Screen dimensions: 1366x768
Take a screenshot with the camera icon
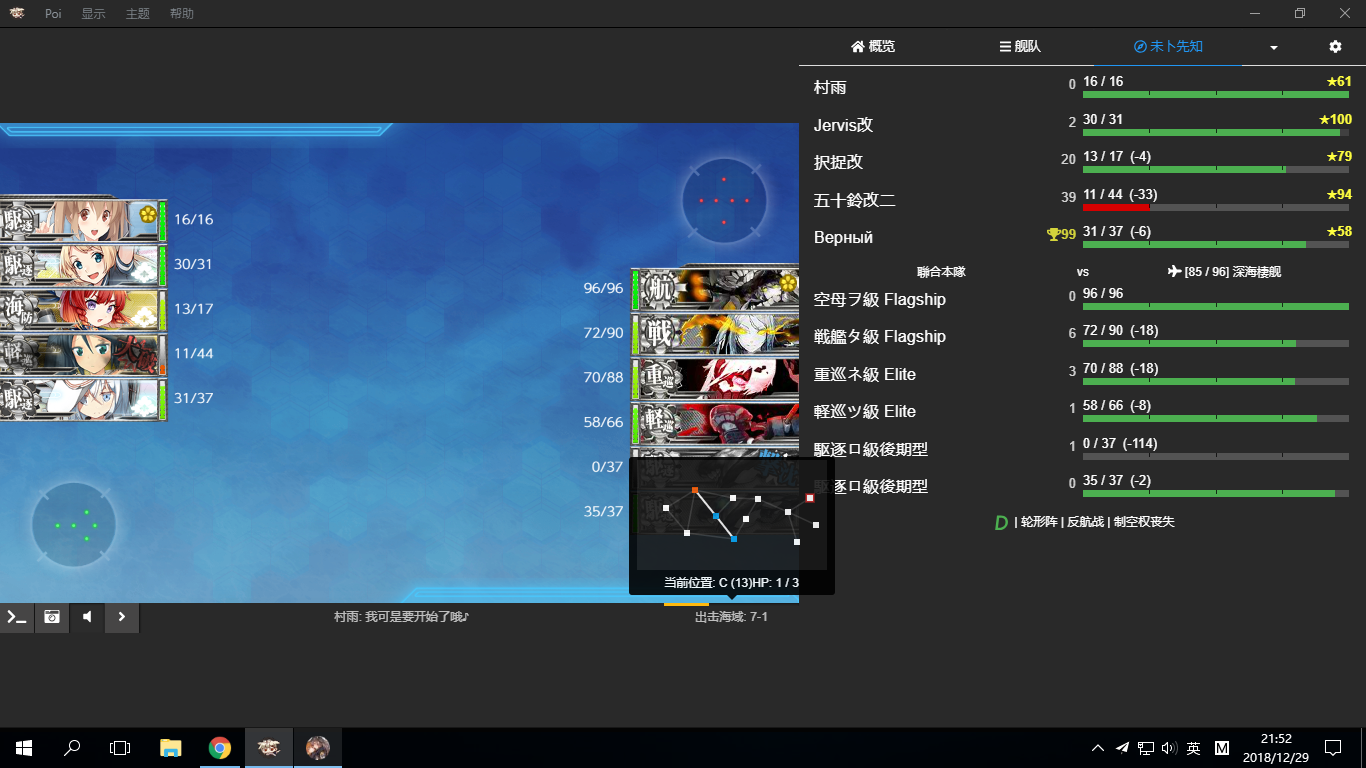52,617
